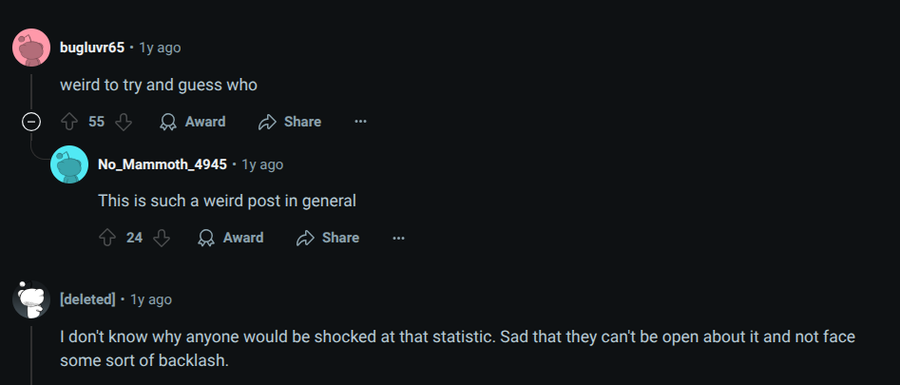Open bugluvr65's user profile link
The height and width of the screenshot is (385, 900).
pos(92,48)
